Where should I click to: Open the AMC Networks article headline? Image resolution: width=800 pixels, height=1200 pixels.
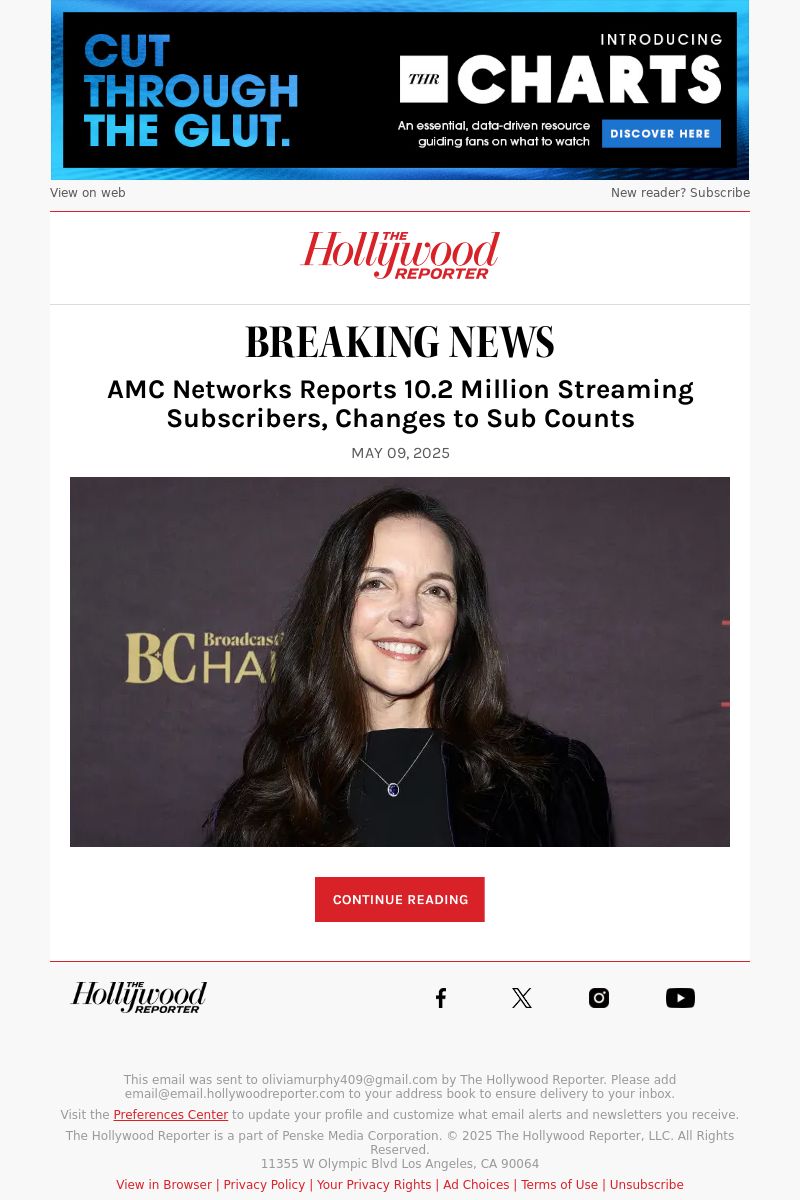(400, 404)
